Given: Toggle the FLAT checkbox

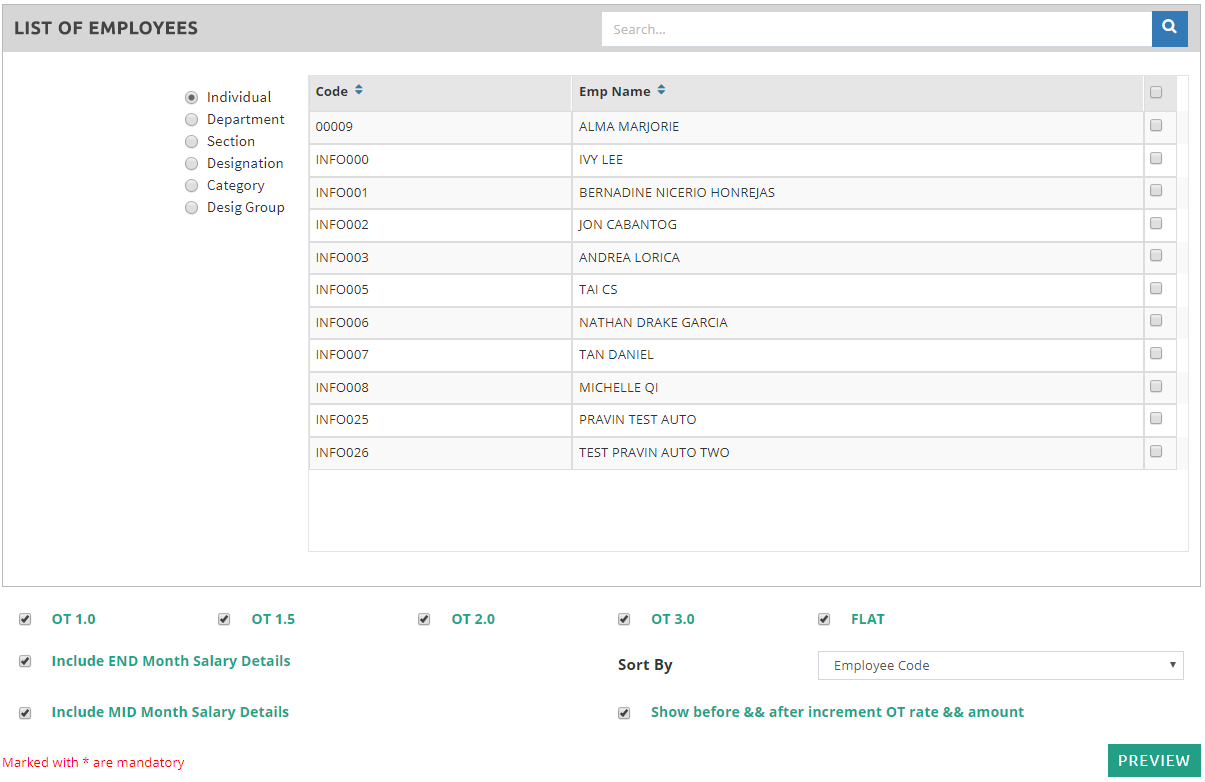Looking at the screenshot, I should pos(824,619).
